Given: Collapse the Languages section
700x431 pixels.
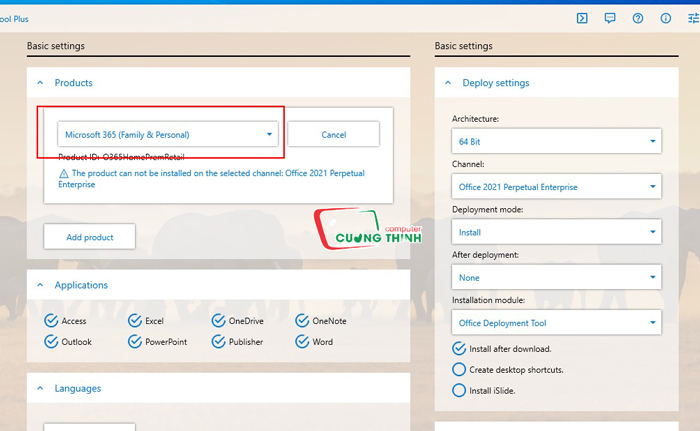Looking at the screenshot, I should pos(40,388).
